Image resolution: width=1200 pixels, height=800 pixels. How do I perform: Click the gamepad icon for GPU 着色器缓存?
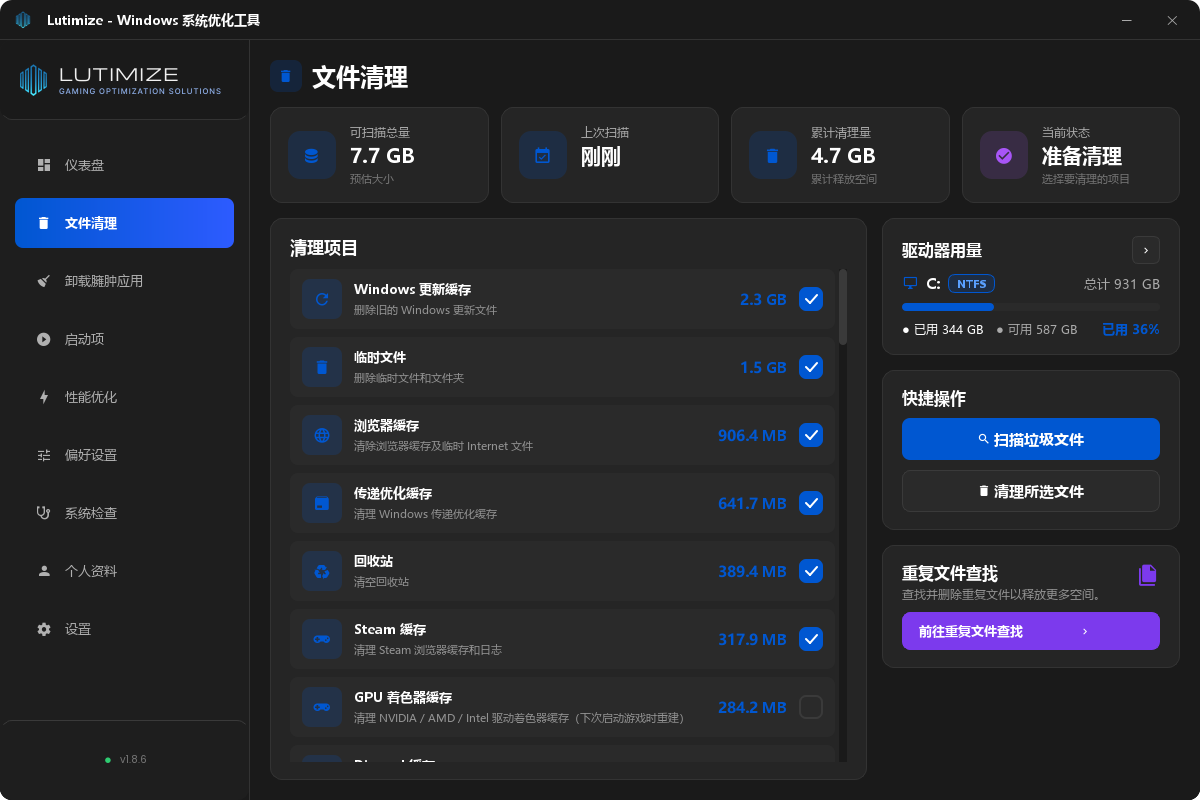322,707
